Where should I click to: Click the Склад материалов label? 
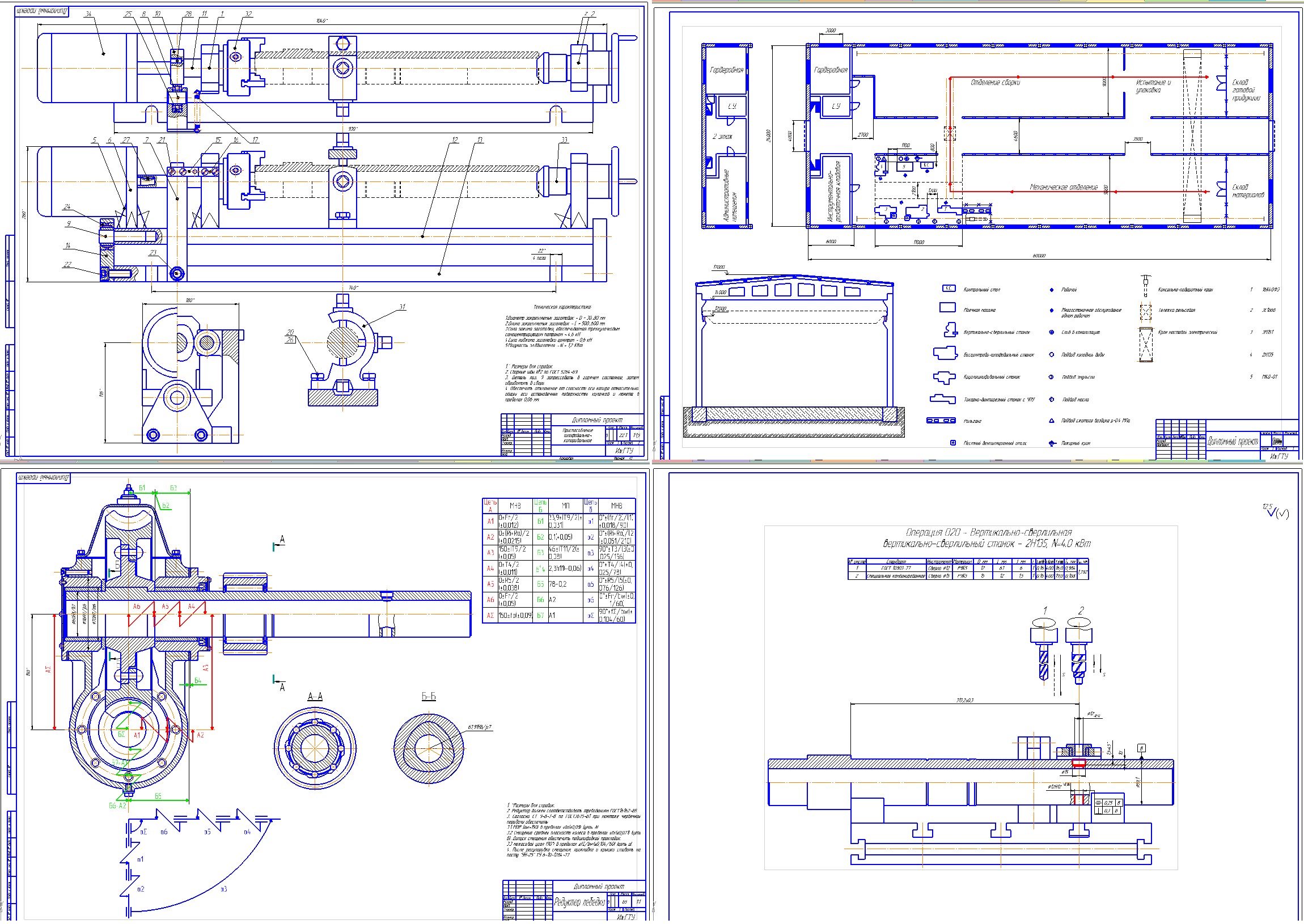pos(1248,190)
